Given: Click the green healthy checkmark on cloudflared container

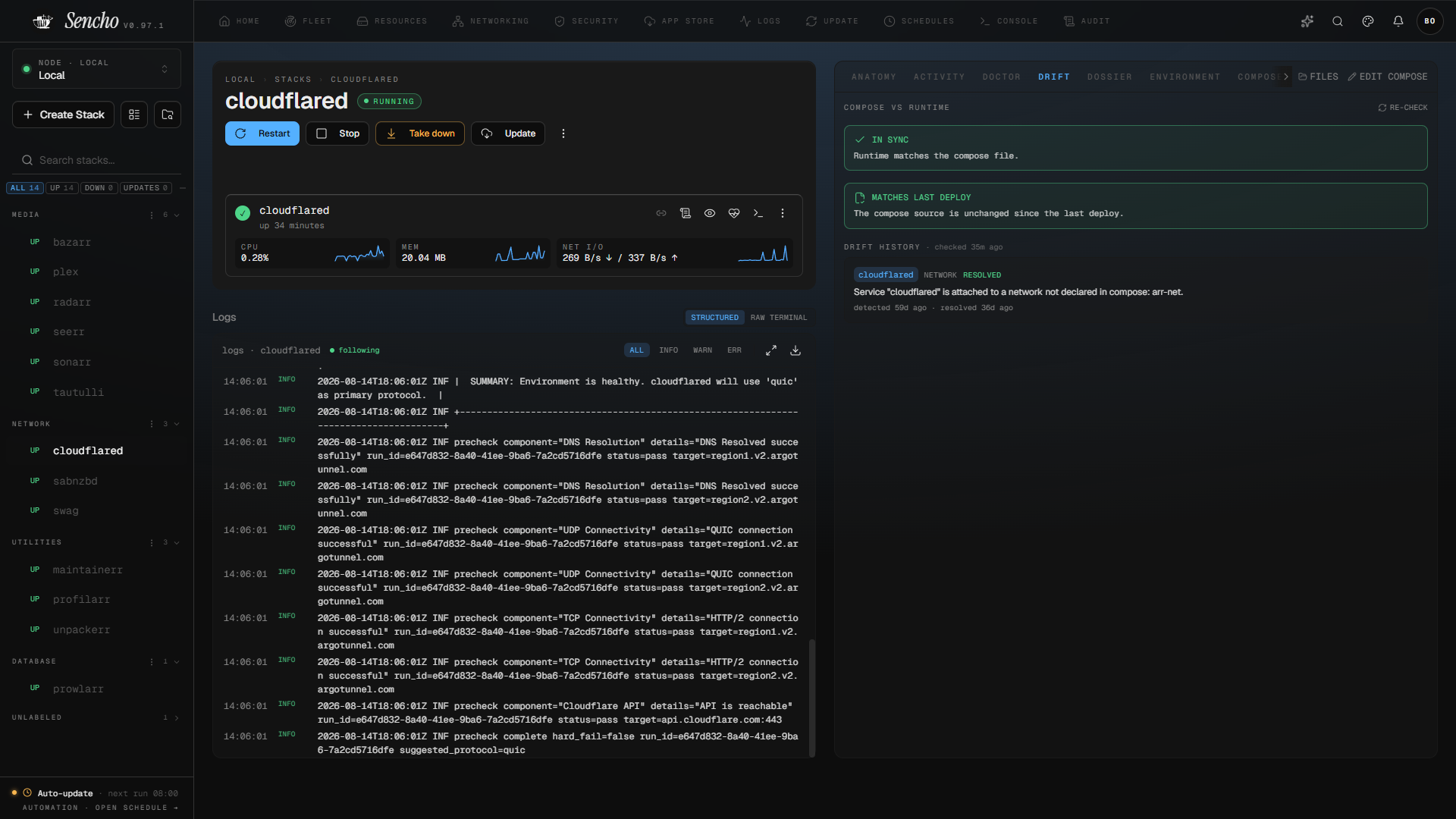Looking at the screenshot, I should 243,213.
